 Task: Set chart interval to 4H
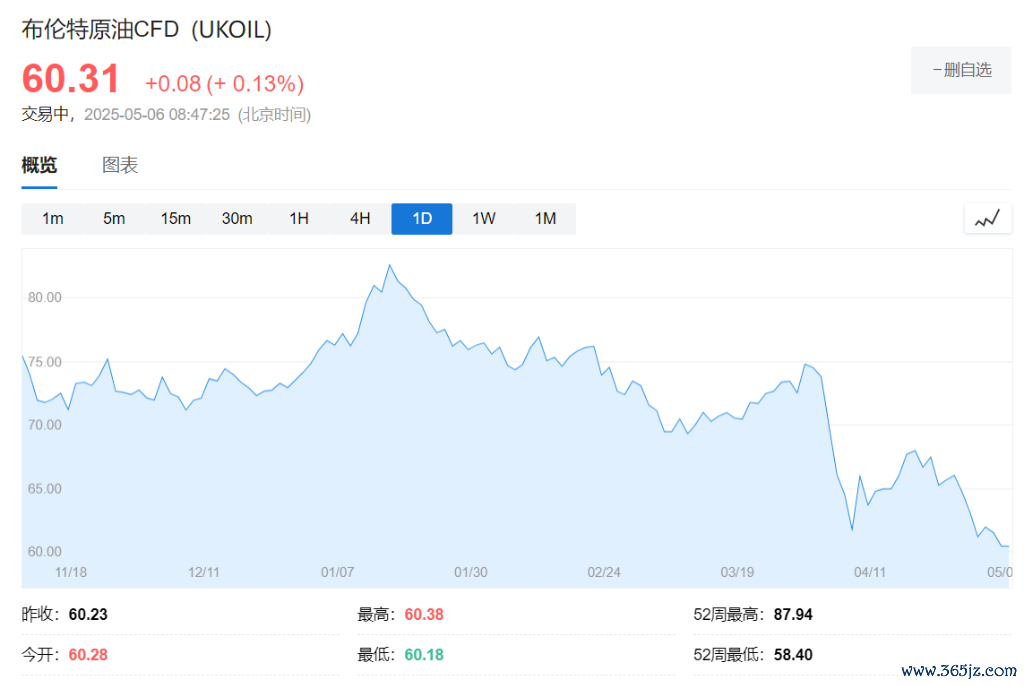pyautogui.click(x=360, y=219)
